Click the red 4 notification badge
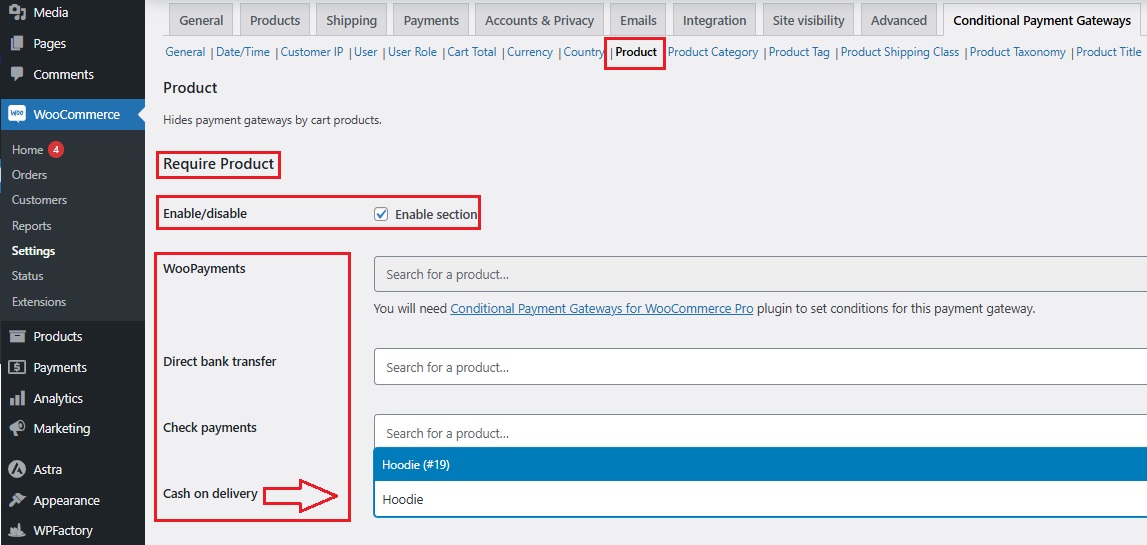1147x545 pixels. (56, 149)
